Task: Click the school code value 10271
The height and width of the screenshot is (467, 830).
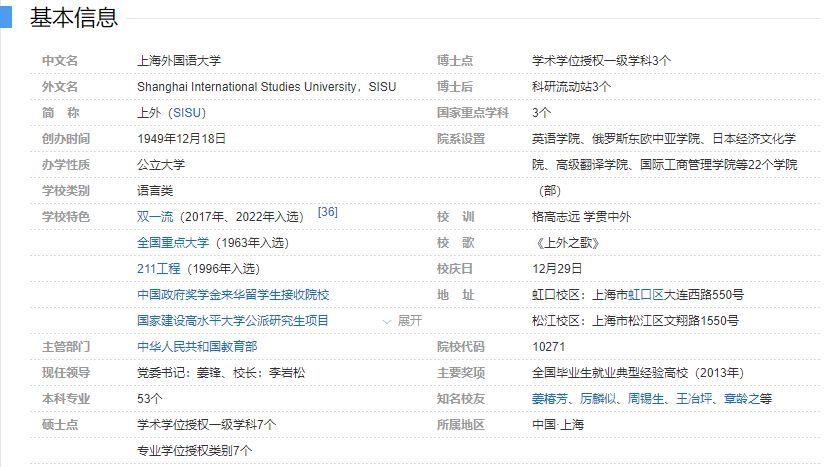Action: click(549, 347)
